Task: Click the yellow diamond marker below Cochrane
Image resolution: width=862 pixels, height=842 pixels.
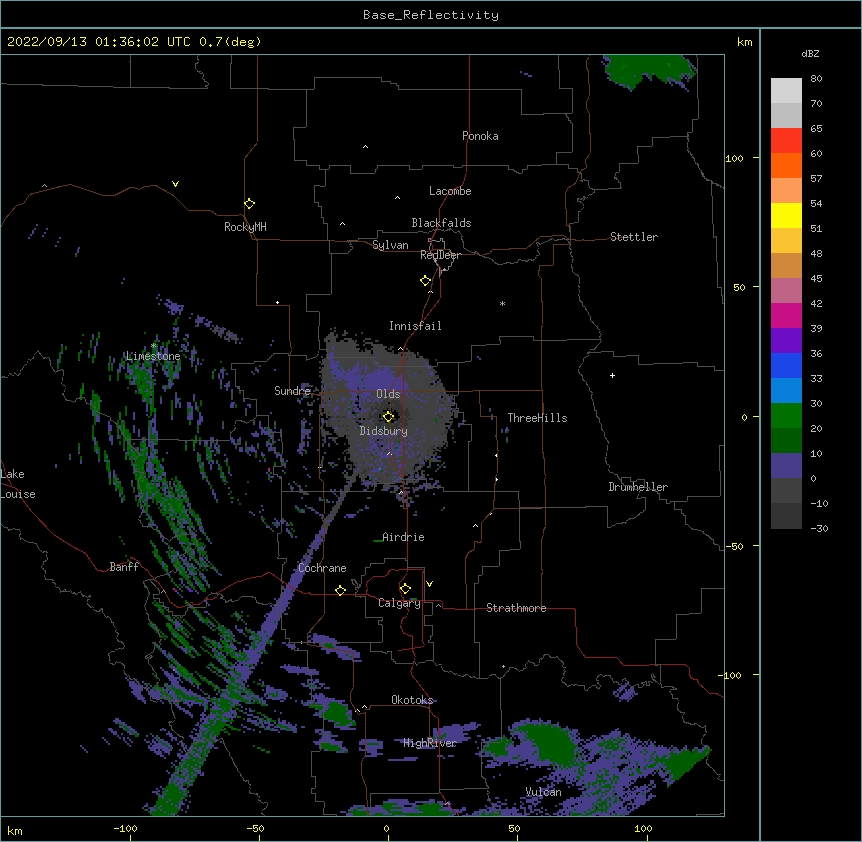Action: click(340, 590)
